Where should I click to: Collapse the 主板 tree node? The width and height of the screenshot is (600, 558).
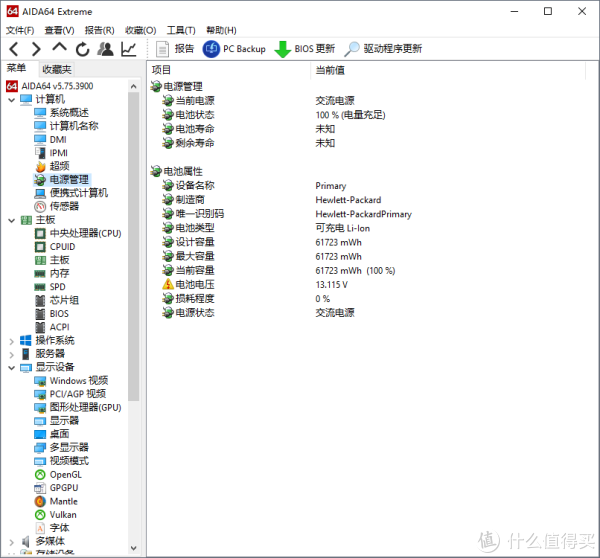pos(11,220)
